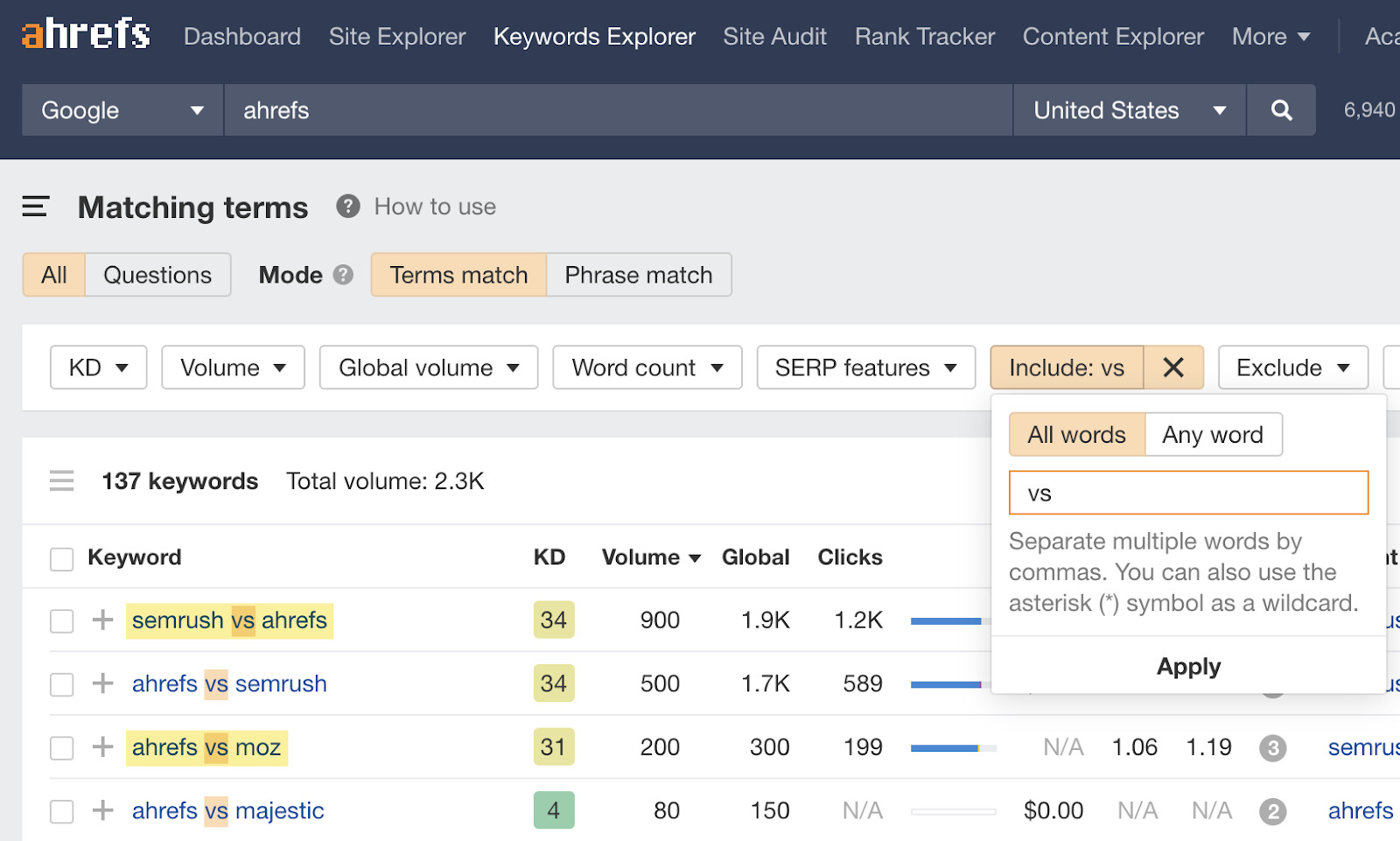The height and width of the screenshot is (841, 1400).
Task: Open the Word count filter dropdown
Action: 647,368
